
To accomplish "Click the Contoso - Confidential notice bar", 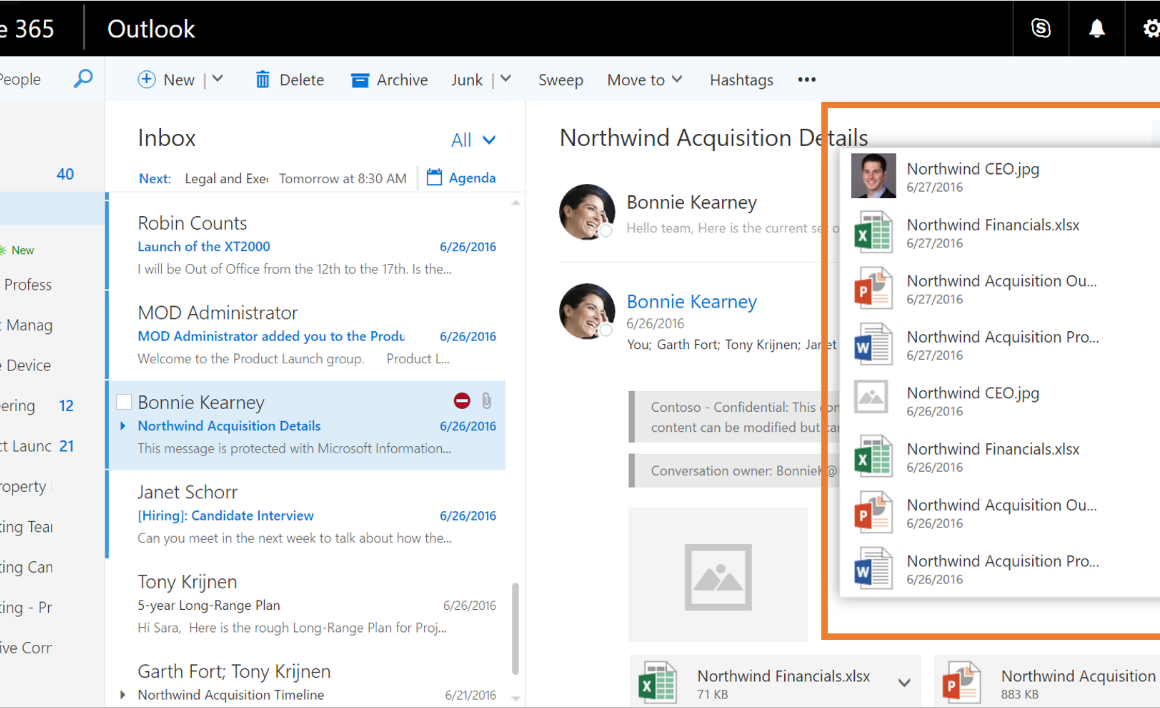I will [x=734, y=417].
